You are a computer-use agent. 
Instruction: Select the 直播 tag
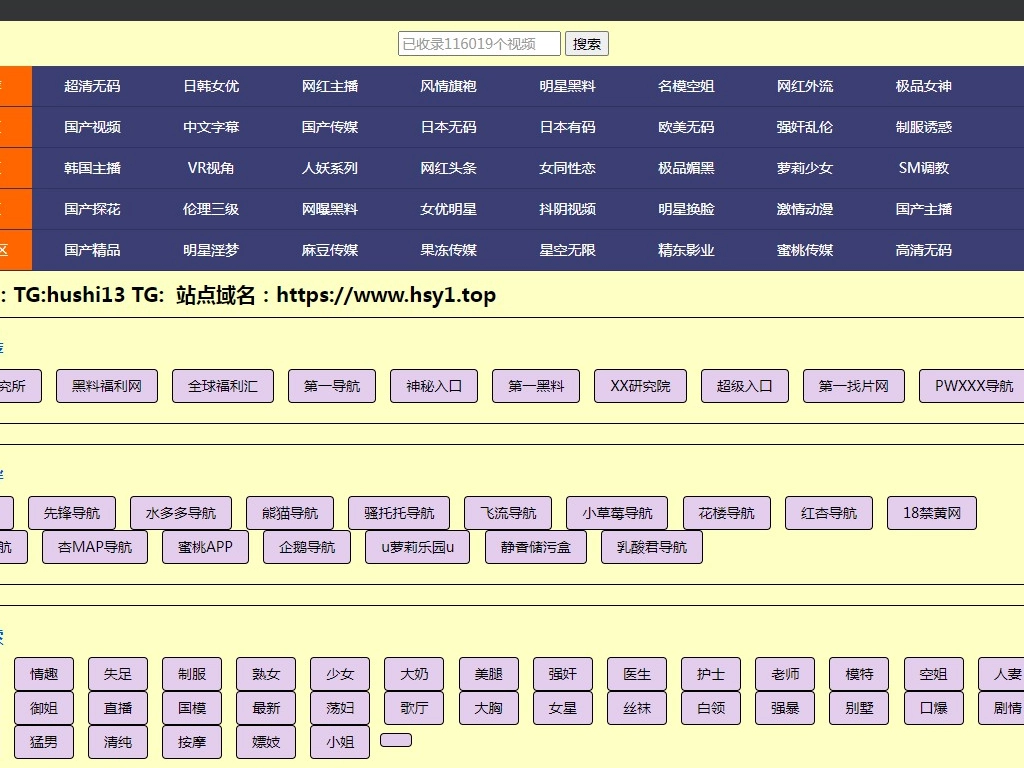click(x=118, y=708)
